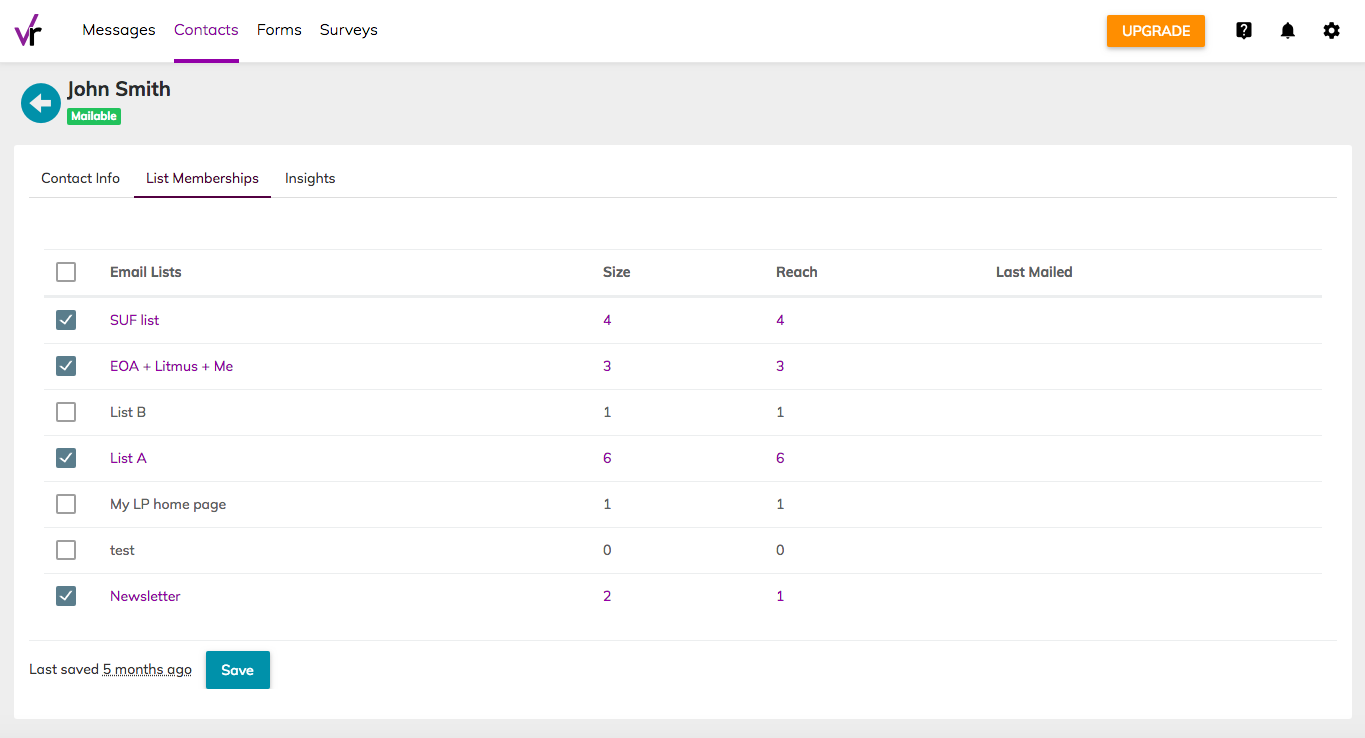Open the notifications bell icon
The height and width of the screenshot is (738, 1365).
1288,31
